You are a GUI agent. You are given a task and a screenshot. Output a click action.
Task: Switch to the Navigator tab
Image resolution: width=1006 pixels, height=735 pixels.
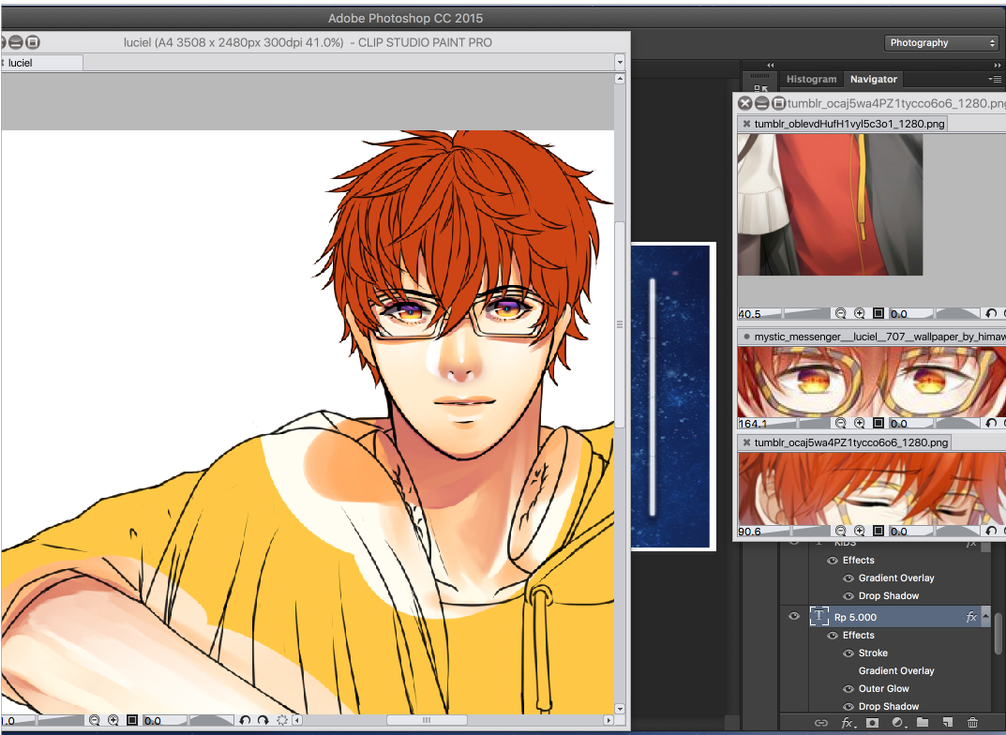click(873, 79)
